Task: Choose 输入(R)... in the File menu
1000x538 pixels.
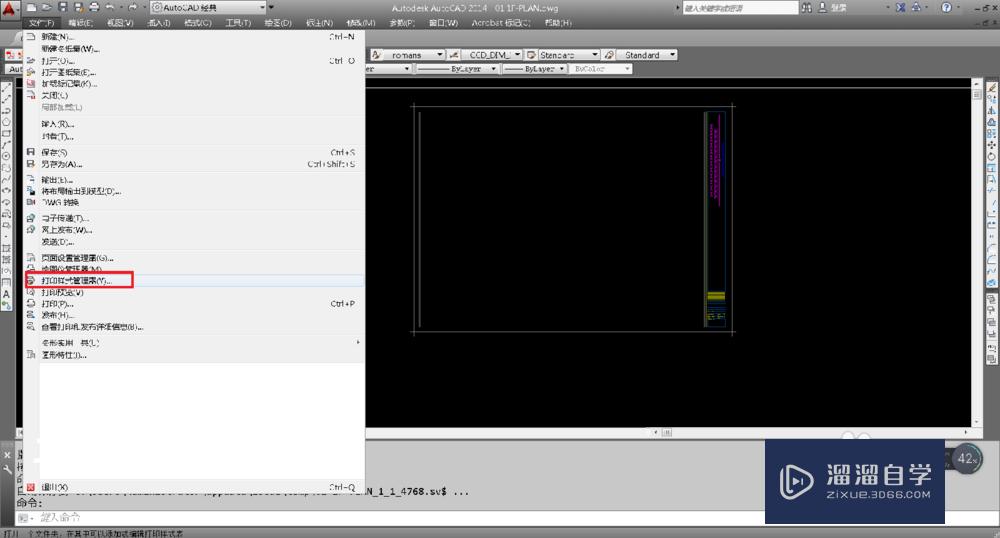Action: pos(195,124)
